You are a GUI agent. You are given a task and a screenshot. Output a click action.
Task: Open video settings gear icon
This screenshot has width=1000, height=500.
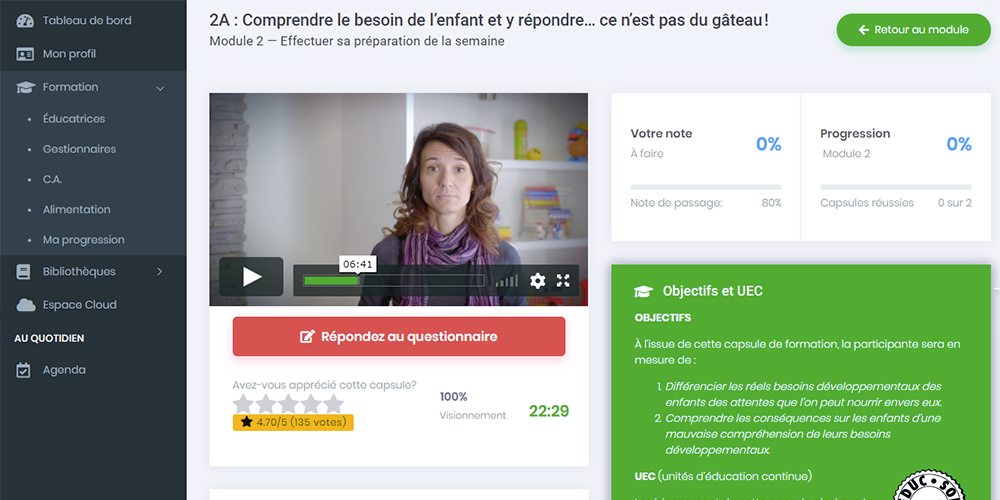click(538, 281)
